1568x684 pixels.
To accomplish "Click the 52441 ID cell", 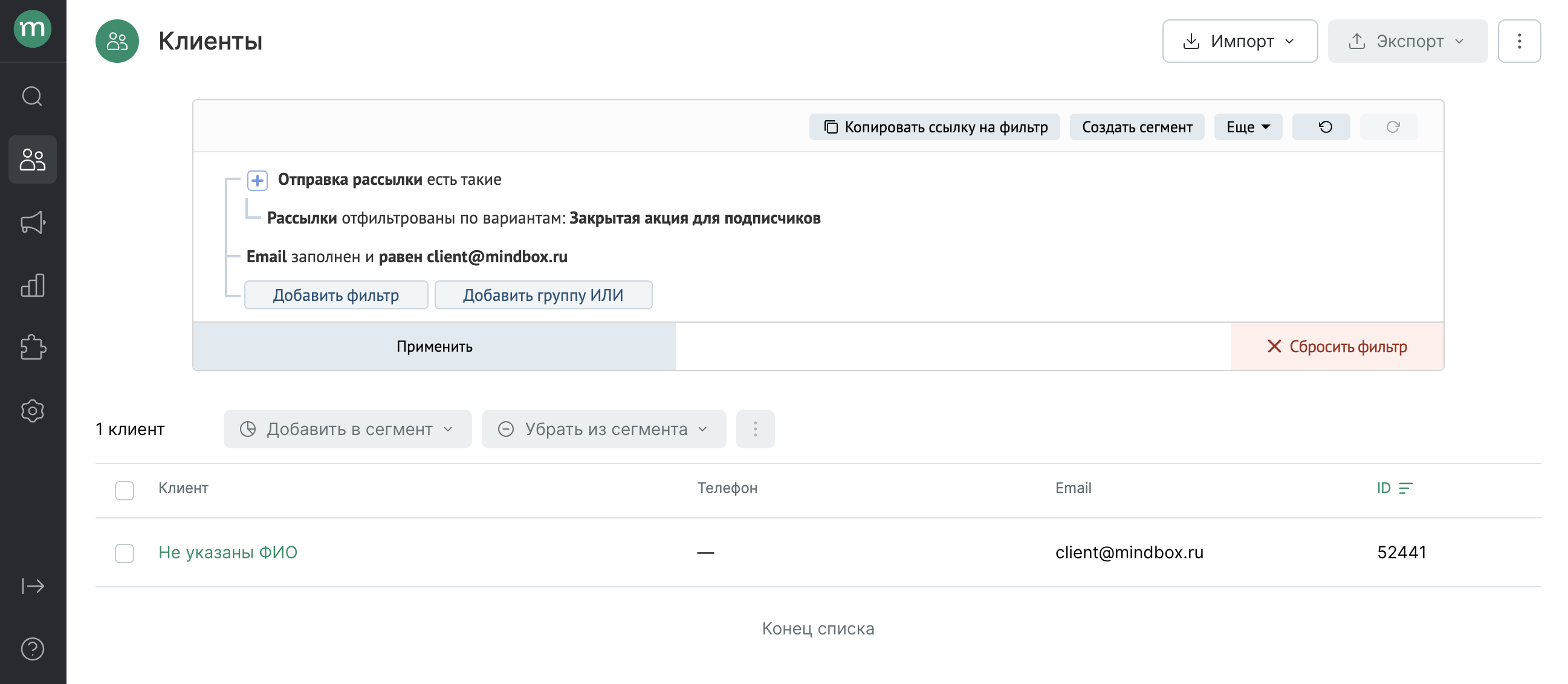I will click(1401, 552).
